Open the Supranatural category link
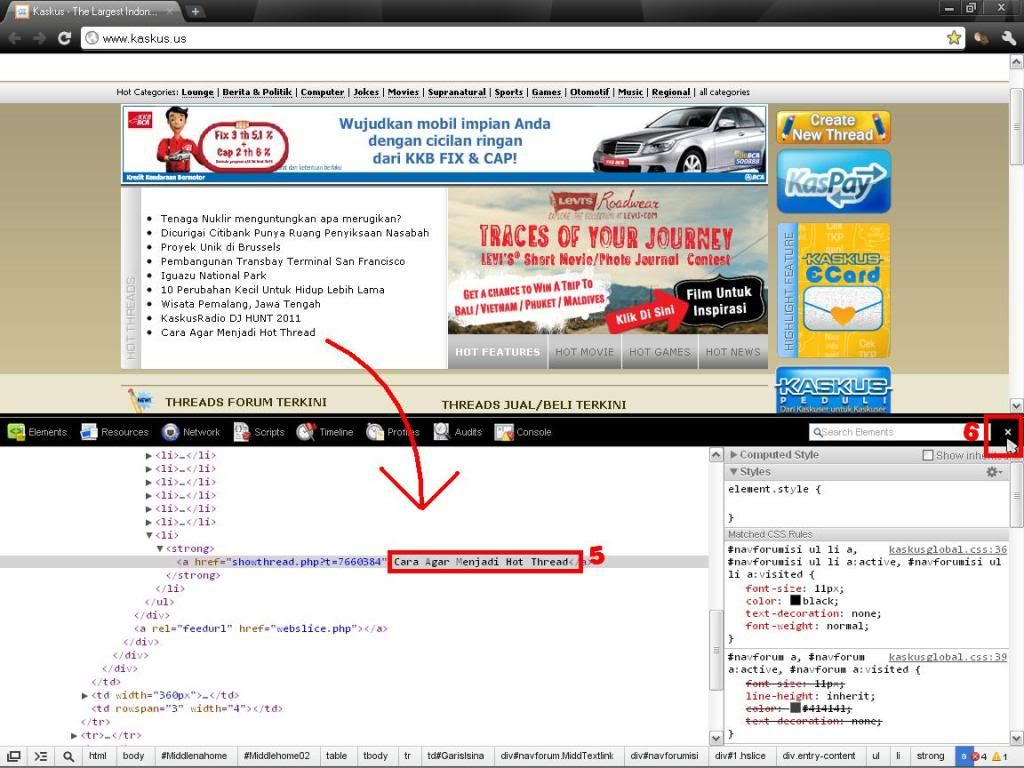The image size is (1024, 768). pos(457,92)
